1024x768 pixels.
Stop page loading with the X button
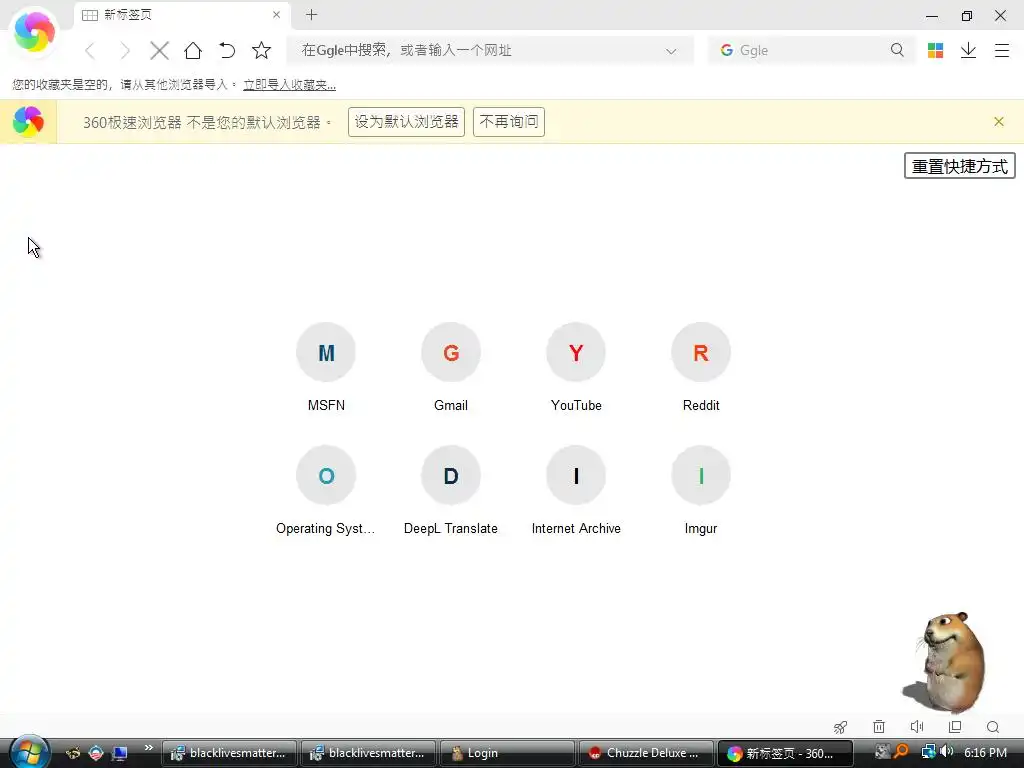159,50
